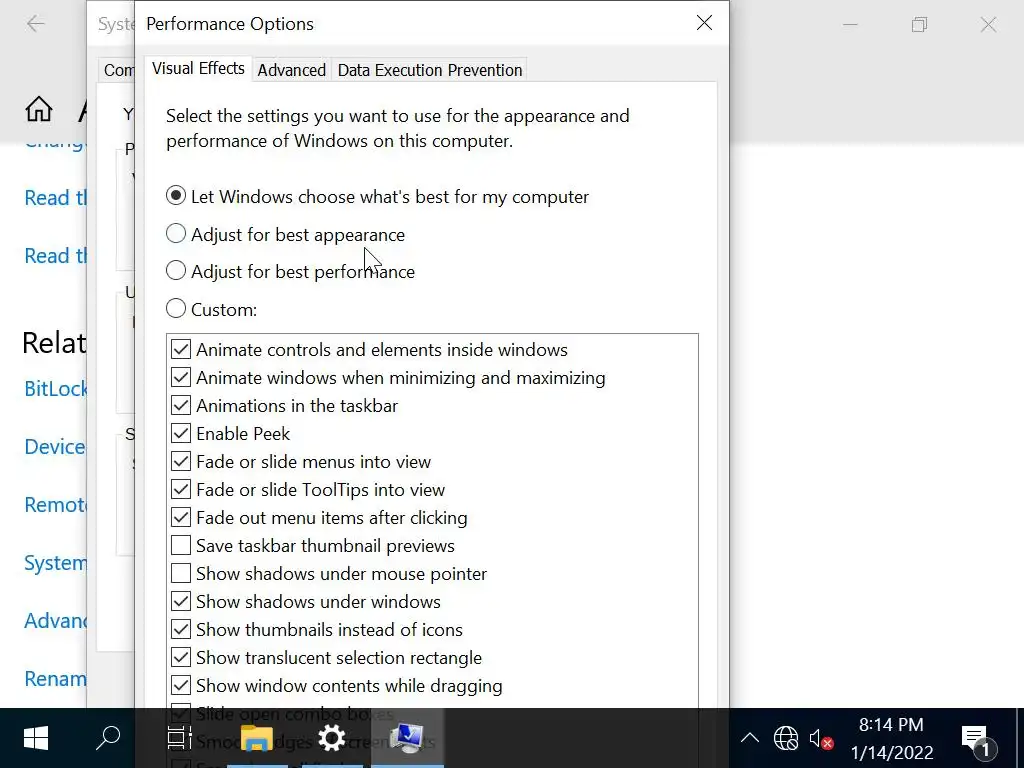Enable Save taskbar thumbnail previews
1024x768 pixels.
point(312,545)
